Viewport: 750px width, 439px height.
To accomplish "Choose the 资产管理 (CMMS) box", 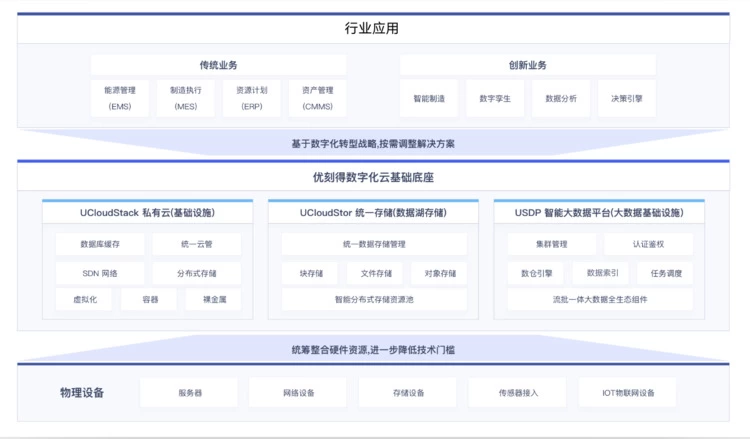I will click(x=317, y=98).
